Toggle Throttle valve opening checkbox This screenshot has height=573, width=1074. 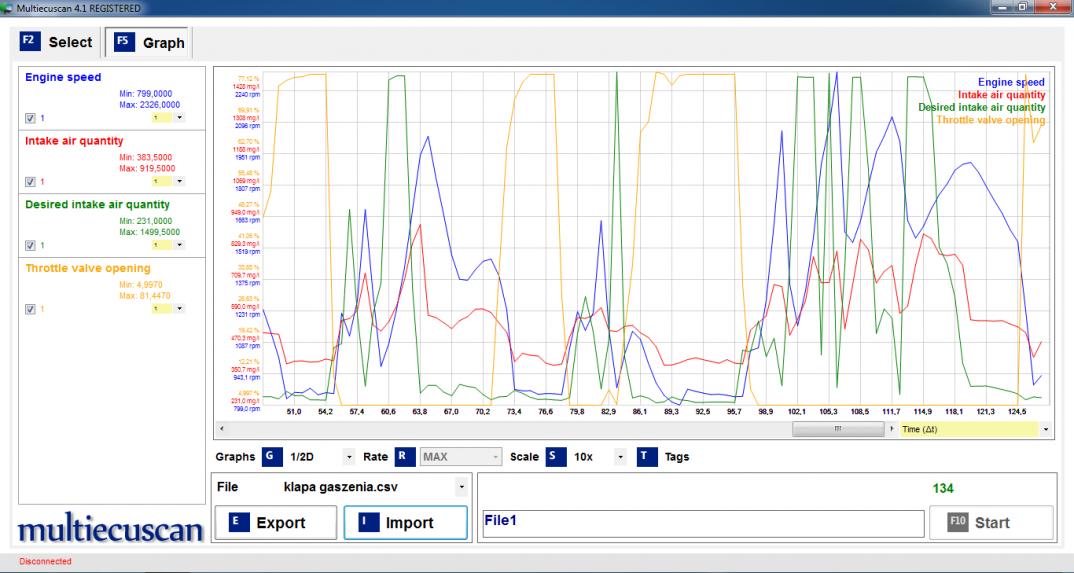pyautogui.click(x=30, y=309)
